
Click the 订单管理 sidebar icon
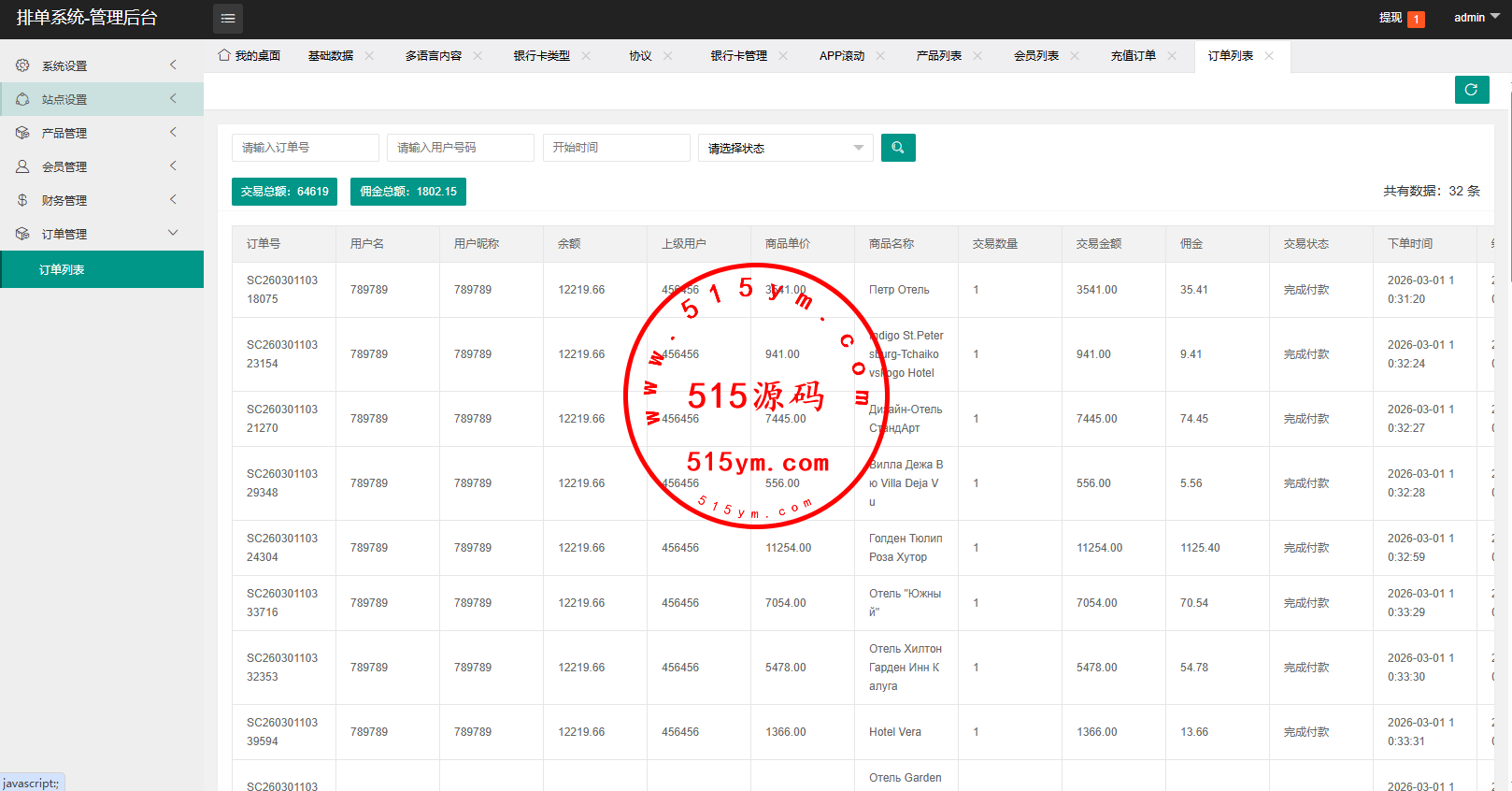pos(22,234)
